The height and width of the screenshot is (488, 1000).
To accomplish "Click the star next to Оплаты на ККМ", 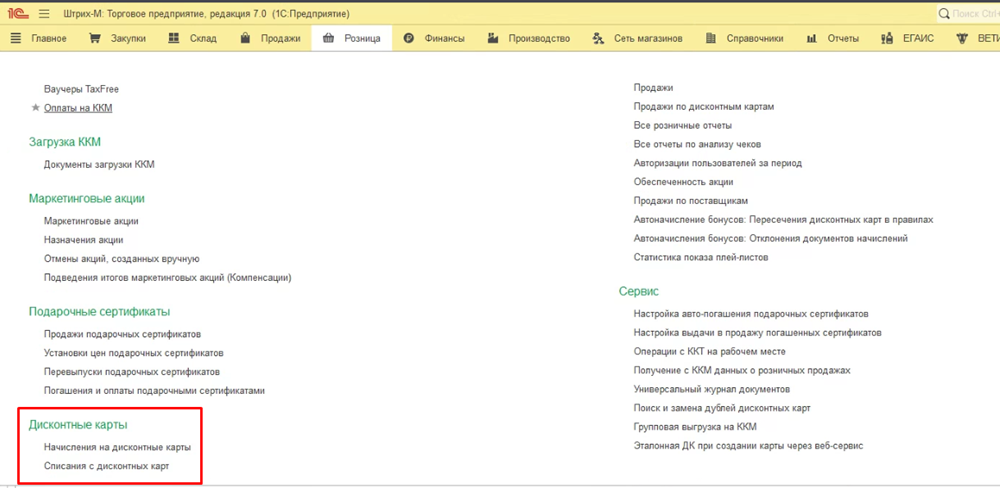I will click(x=36, y=107).
